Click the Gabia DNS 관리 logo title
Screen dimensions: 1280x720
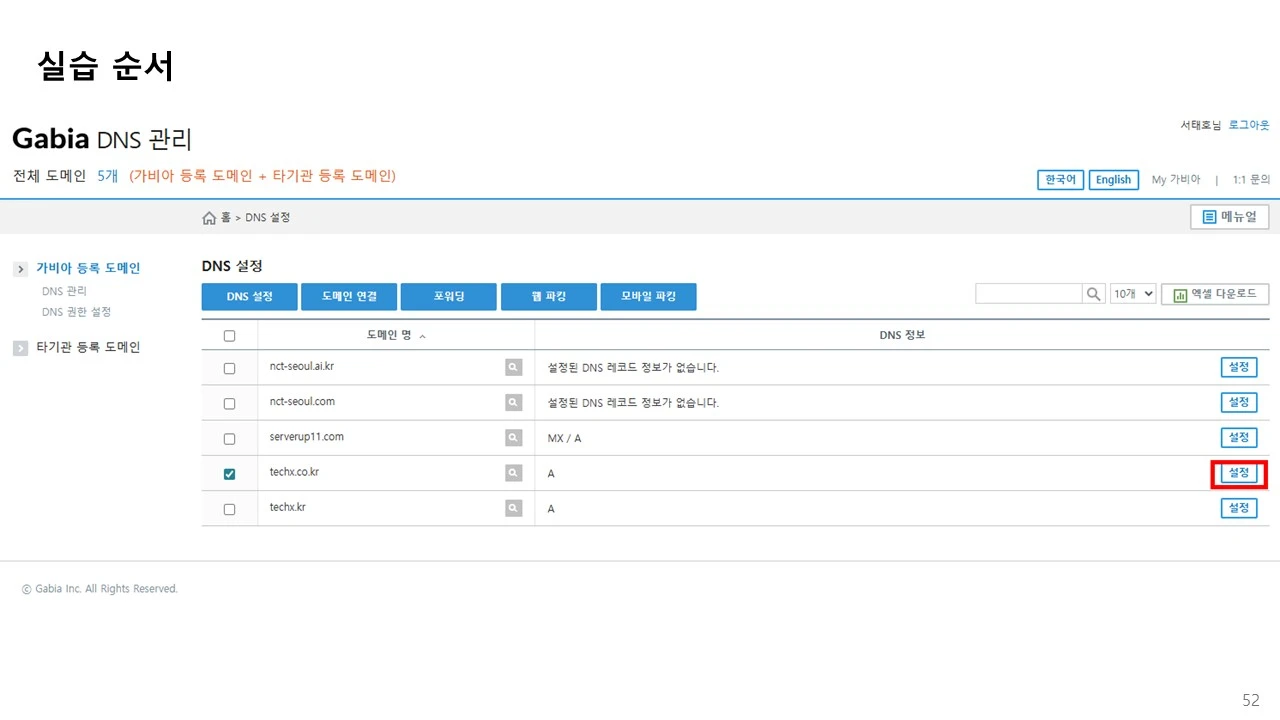(x=101, y=138)
